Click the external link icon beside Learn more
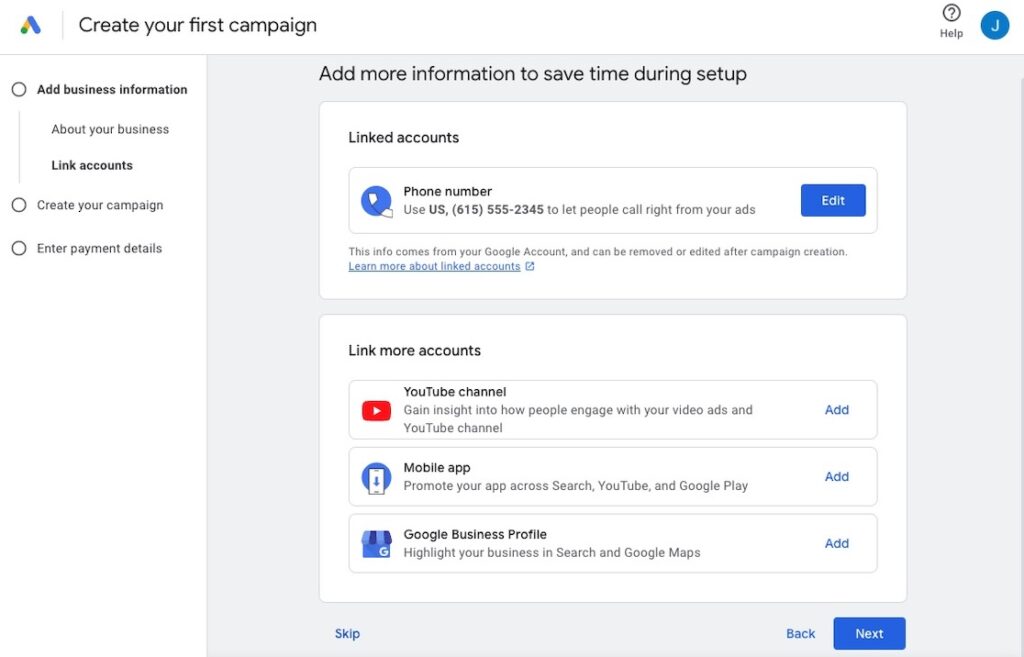This screenshot has height=657, width=1024. click(x=530, y=267)
